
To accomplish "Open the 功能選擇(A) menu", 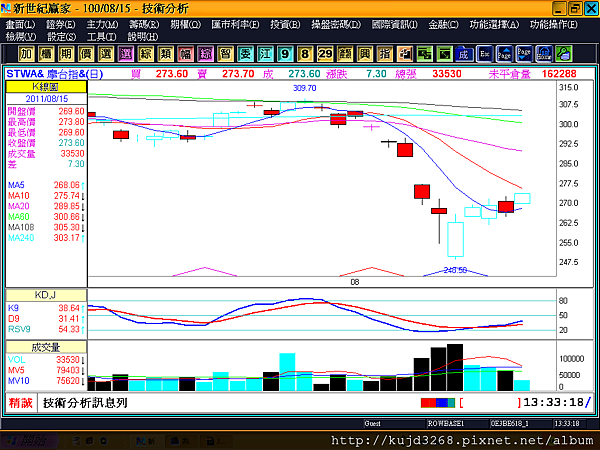I will (494, 24).
